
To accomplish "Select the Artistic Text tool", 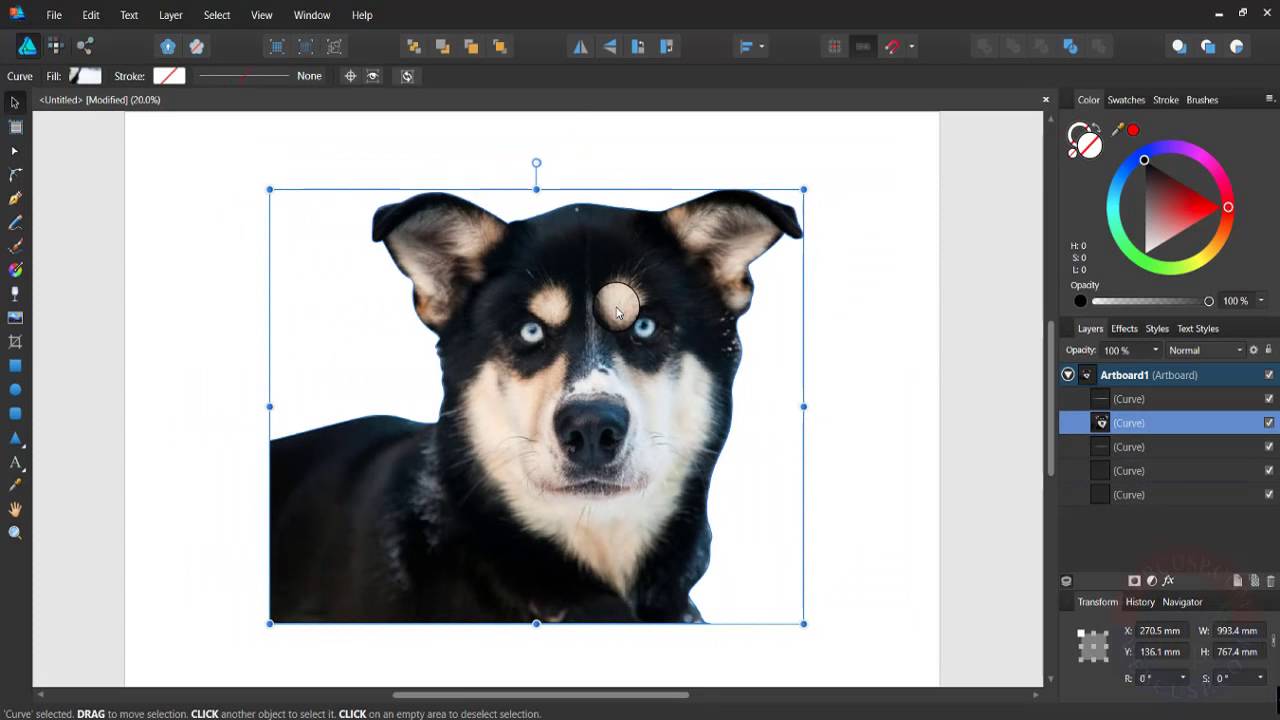I will coord(15,462).
